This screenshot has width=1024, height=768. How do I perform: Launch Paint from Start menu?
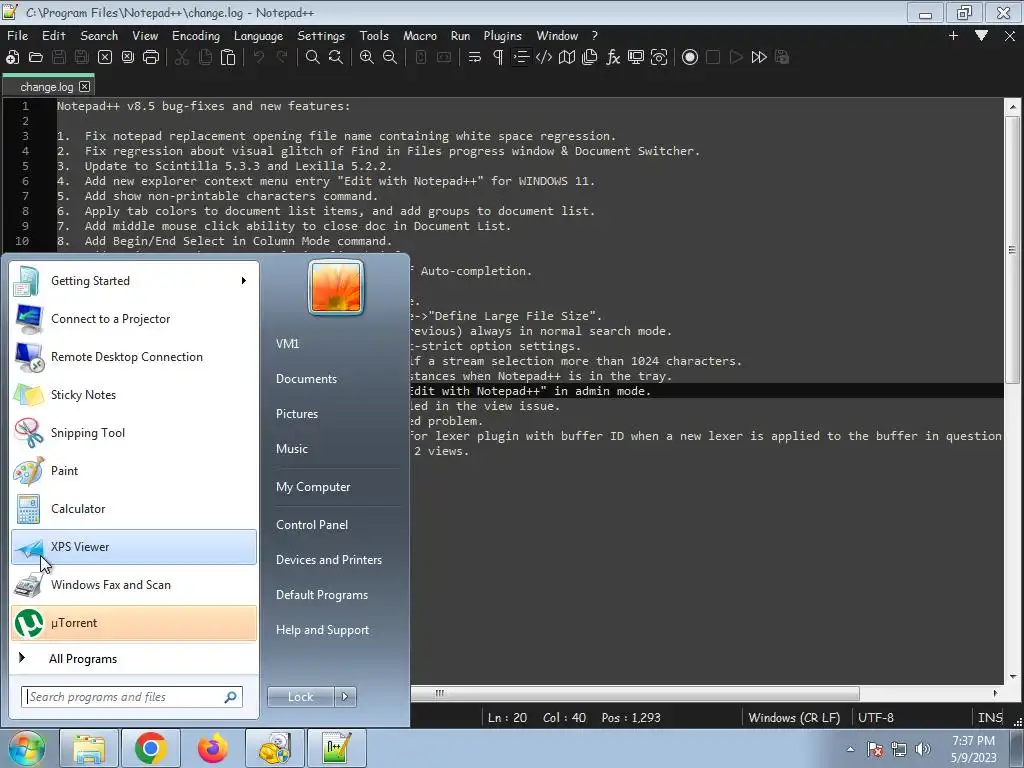click(x=134, y=471)
